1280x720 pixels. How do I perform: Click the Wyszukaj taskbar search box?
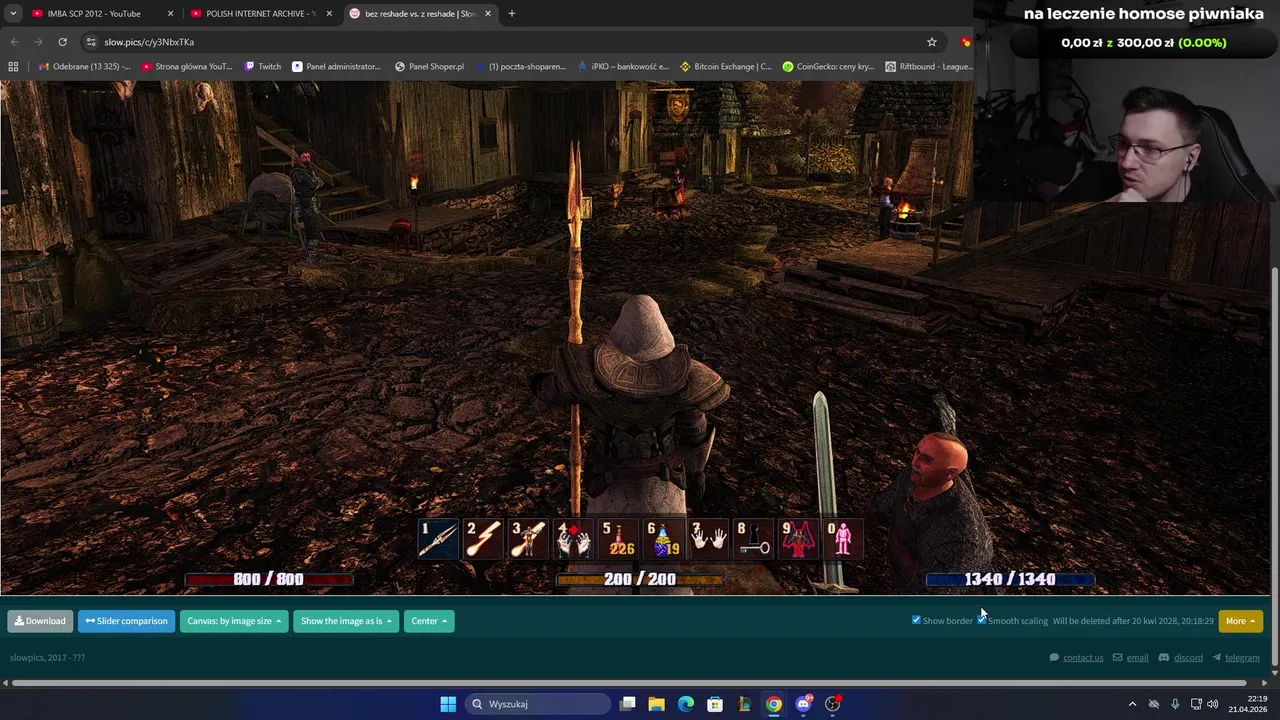(x=538, y=704)
